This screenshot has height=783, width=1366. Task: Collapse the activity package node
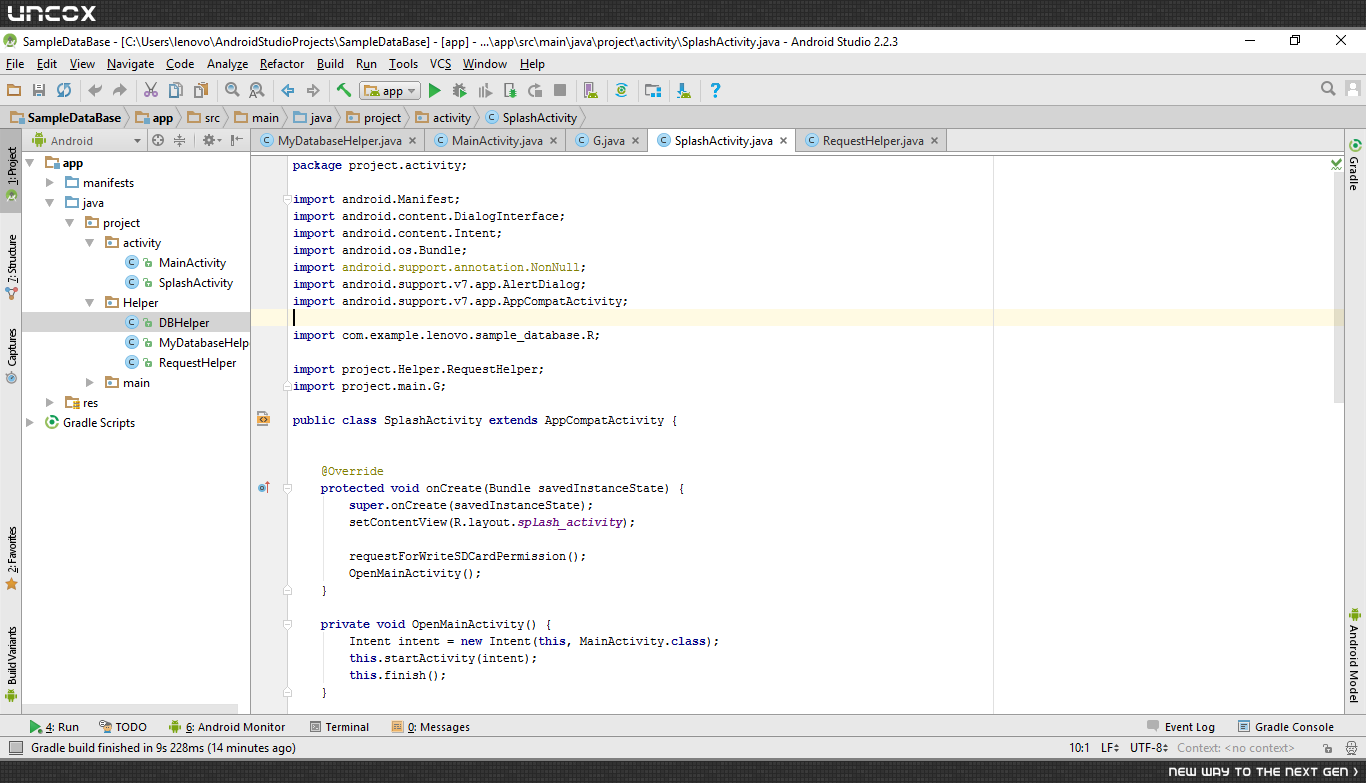pyautogui.click(x=90, y=242)
